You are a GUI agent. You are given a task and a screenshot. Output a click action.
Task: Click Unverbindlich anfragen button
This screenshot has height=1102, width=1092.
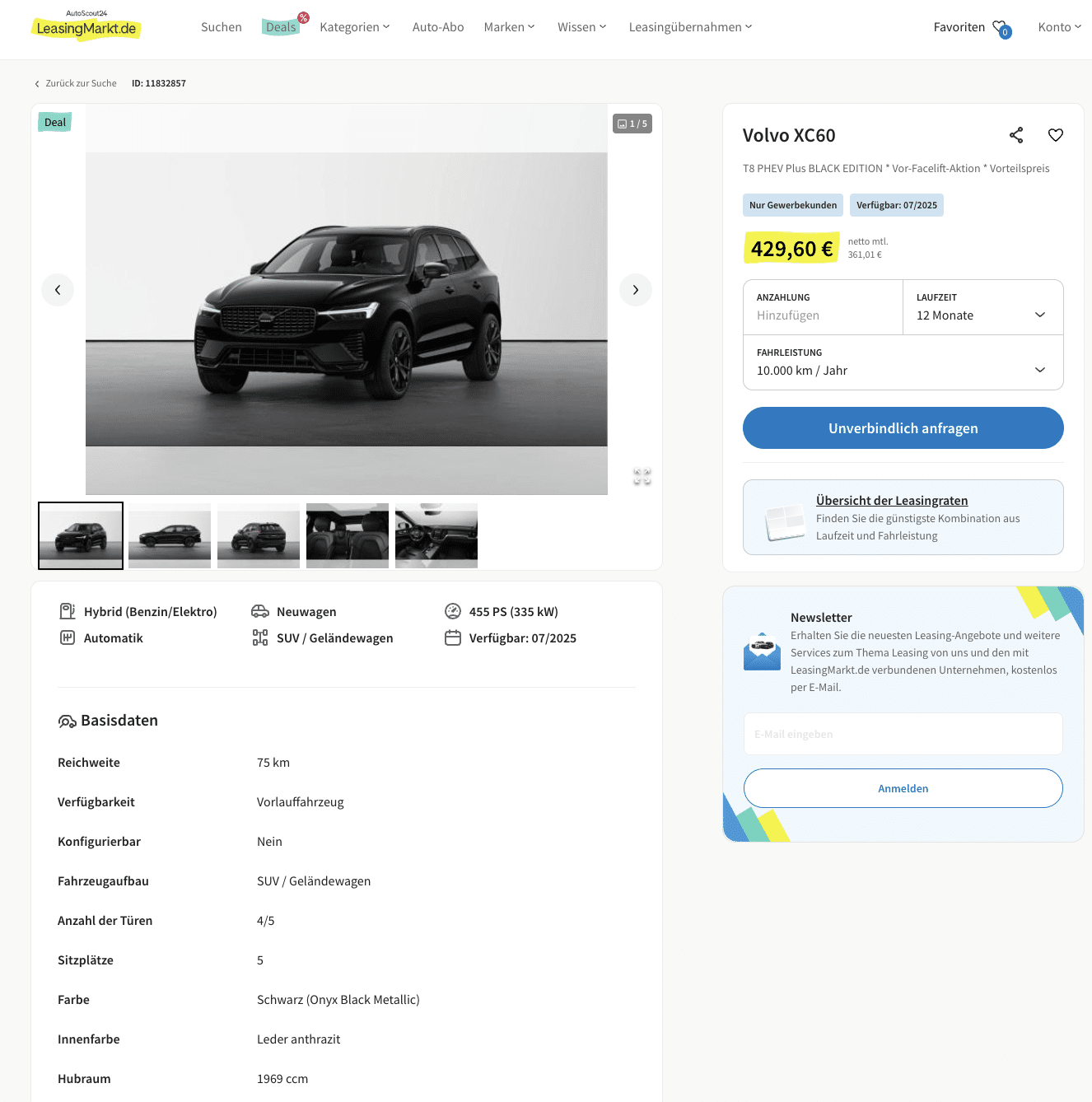click(903, 428)
